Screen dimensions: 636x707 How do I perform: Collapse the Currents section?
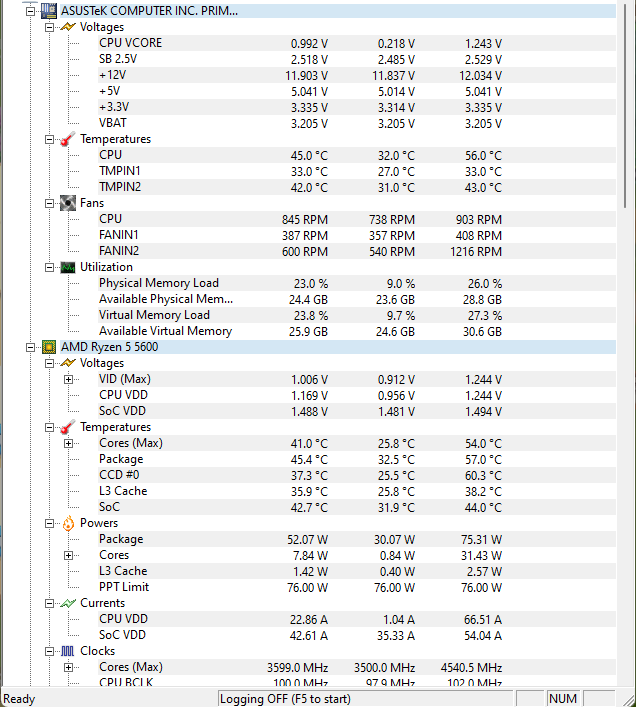[50, 603]
